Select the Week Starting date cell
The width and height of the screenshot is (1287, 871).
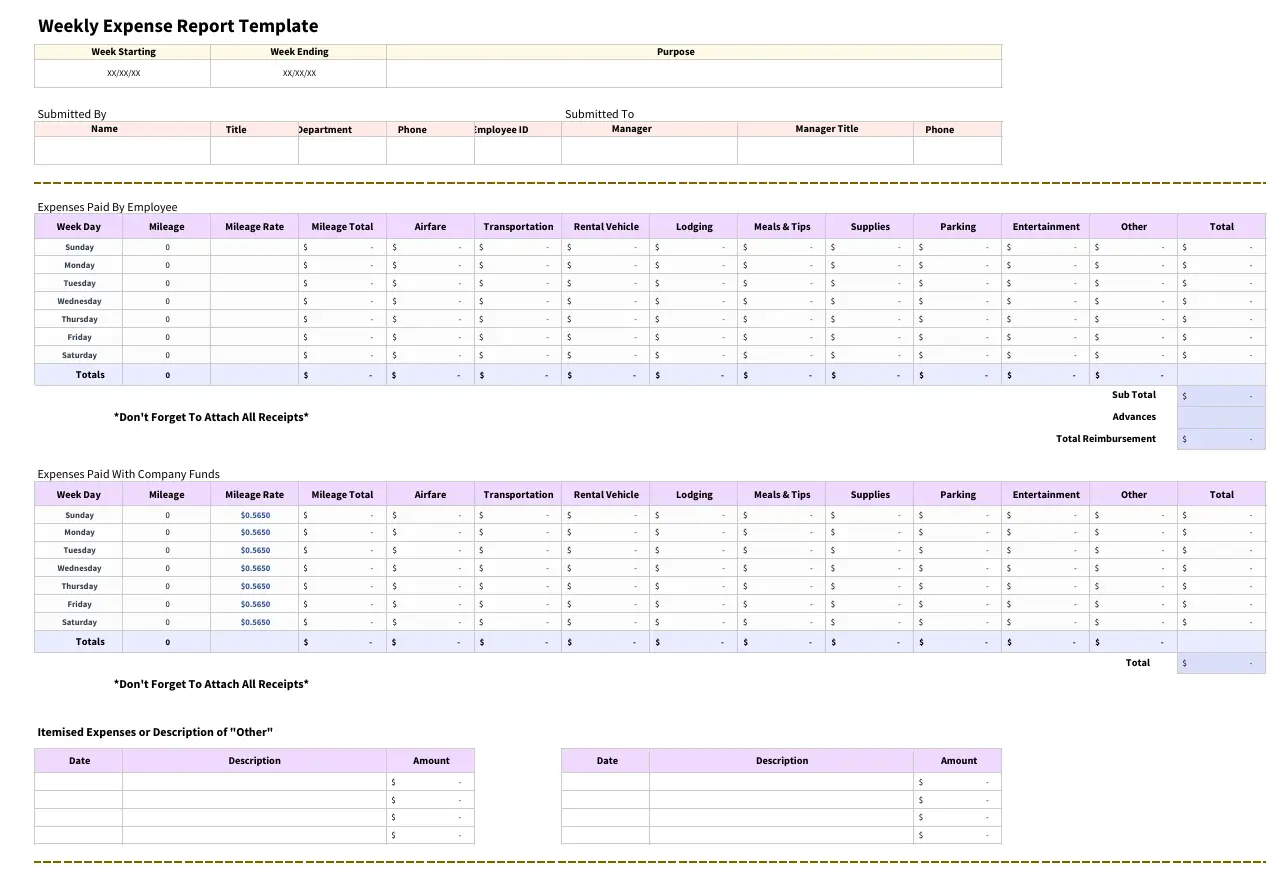[x=123, y=72]
